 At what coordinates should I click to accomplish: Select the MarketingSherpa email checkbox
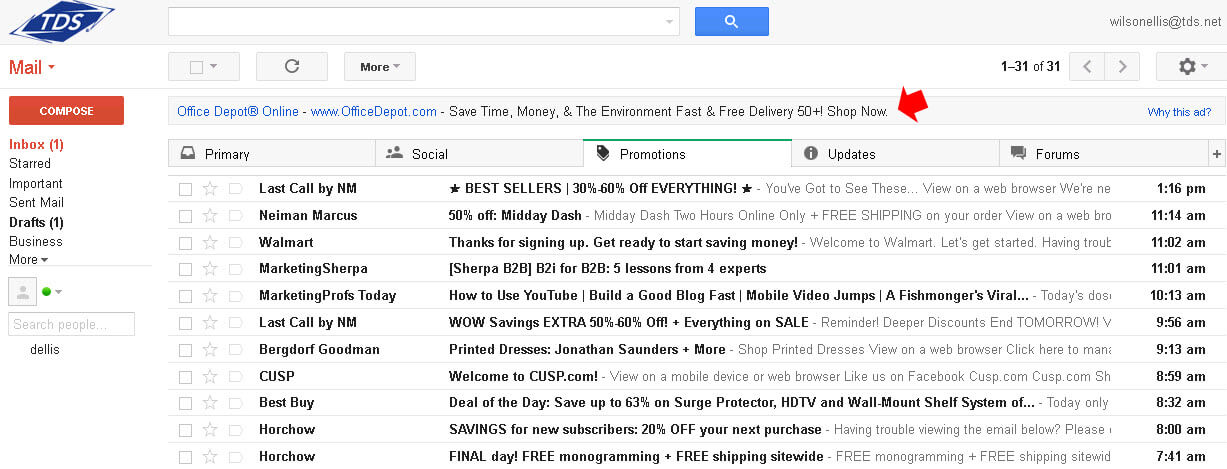click(x=185, y=269)
